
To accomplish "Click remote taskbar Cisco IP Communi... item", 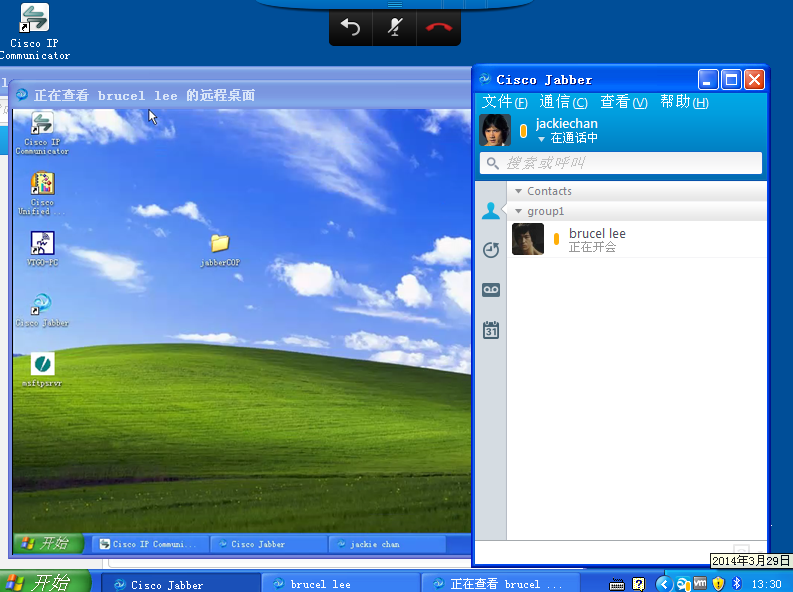I will point(150,544).
